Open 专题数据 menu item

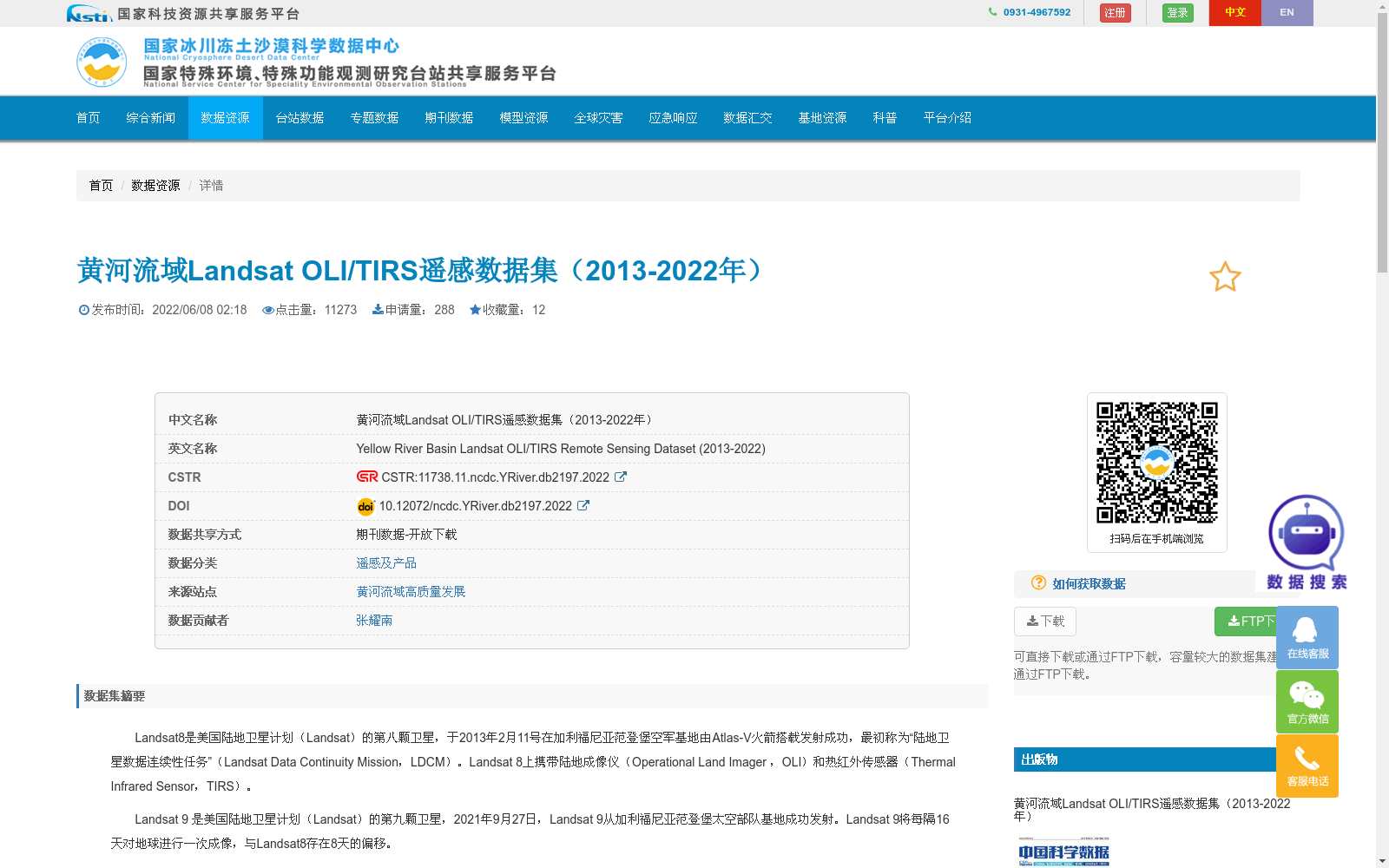click(375, 118)
